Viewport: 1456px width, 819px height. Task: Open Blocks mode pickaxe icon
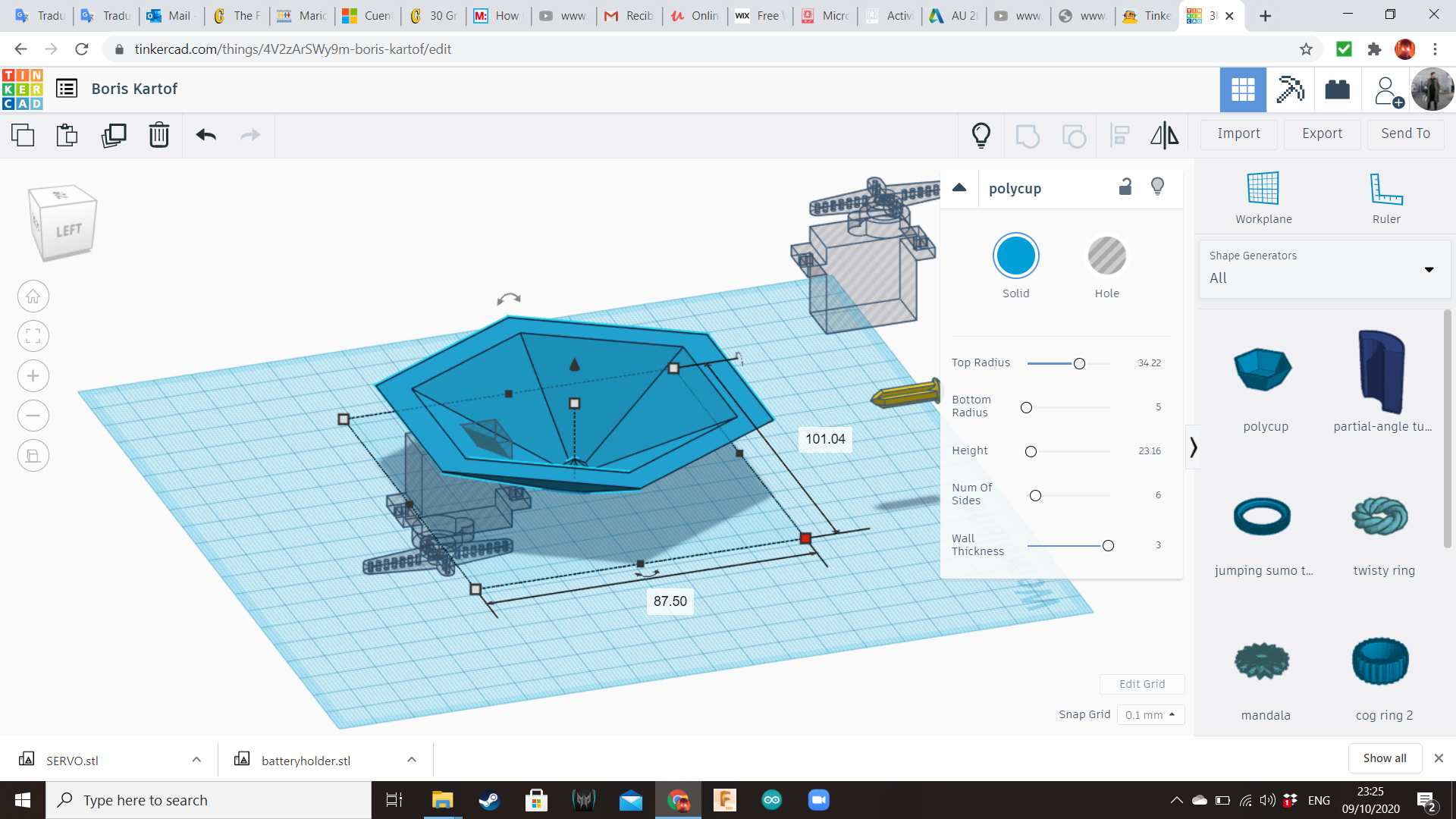coord(1289,89)
